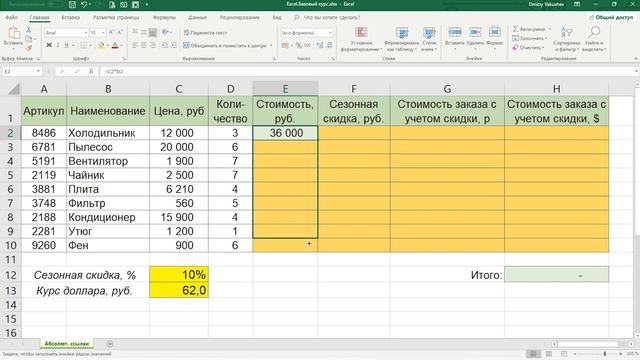Click the Copy icon in clipboard group
The height and width of the screenshot is (360, 640).
pos(29,39)
